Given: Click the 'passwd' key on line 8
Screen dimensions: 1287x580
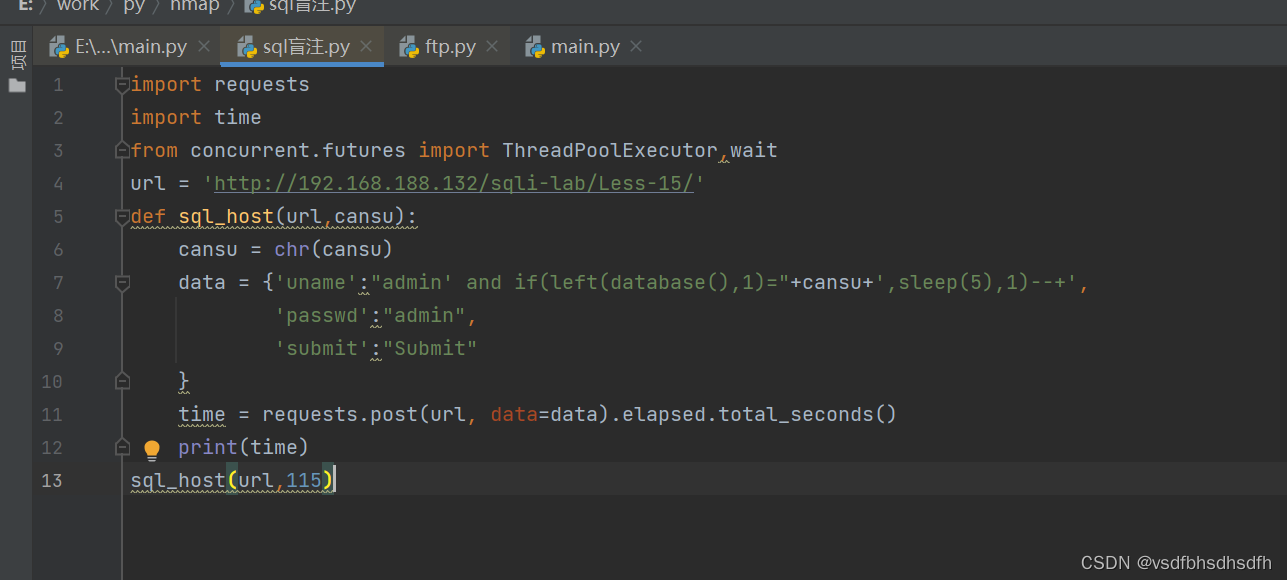Looking at the screenshot, I should coord(322,316).
